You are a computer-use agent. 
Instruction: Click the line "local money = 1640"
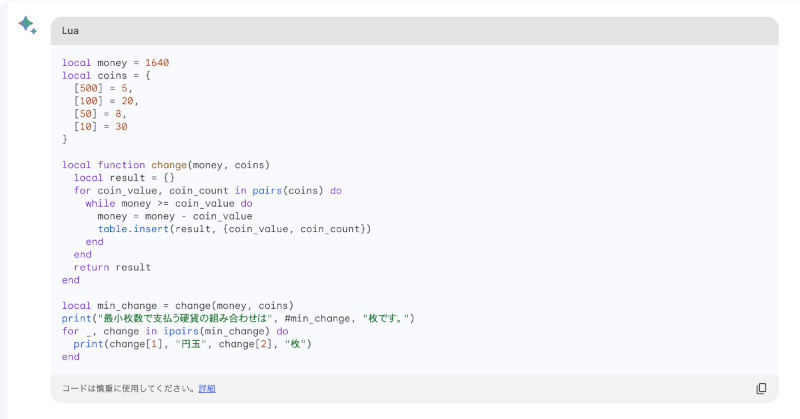115,62
